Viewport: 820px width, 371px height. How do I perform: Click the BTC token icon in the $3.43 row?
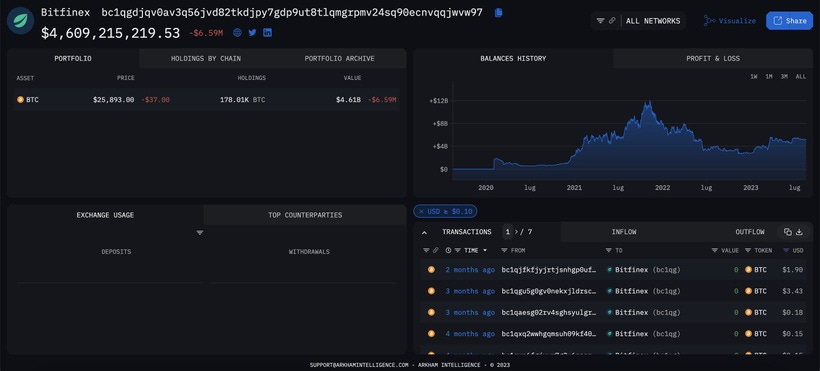pyautogui.click(x=748, y=291)
